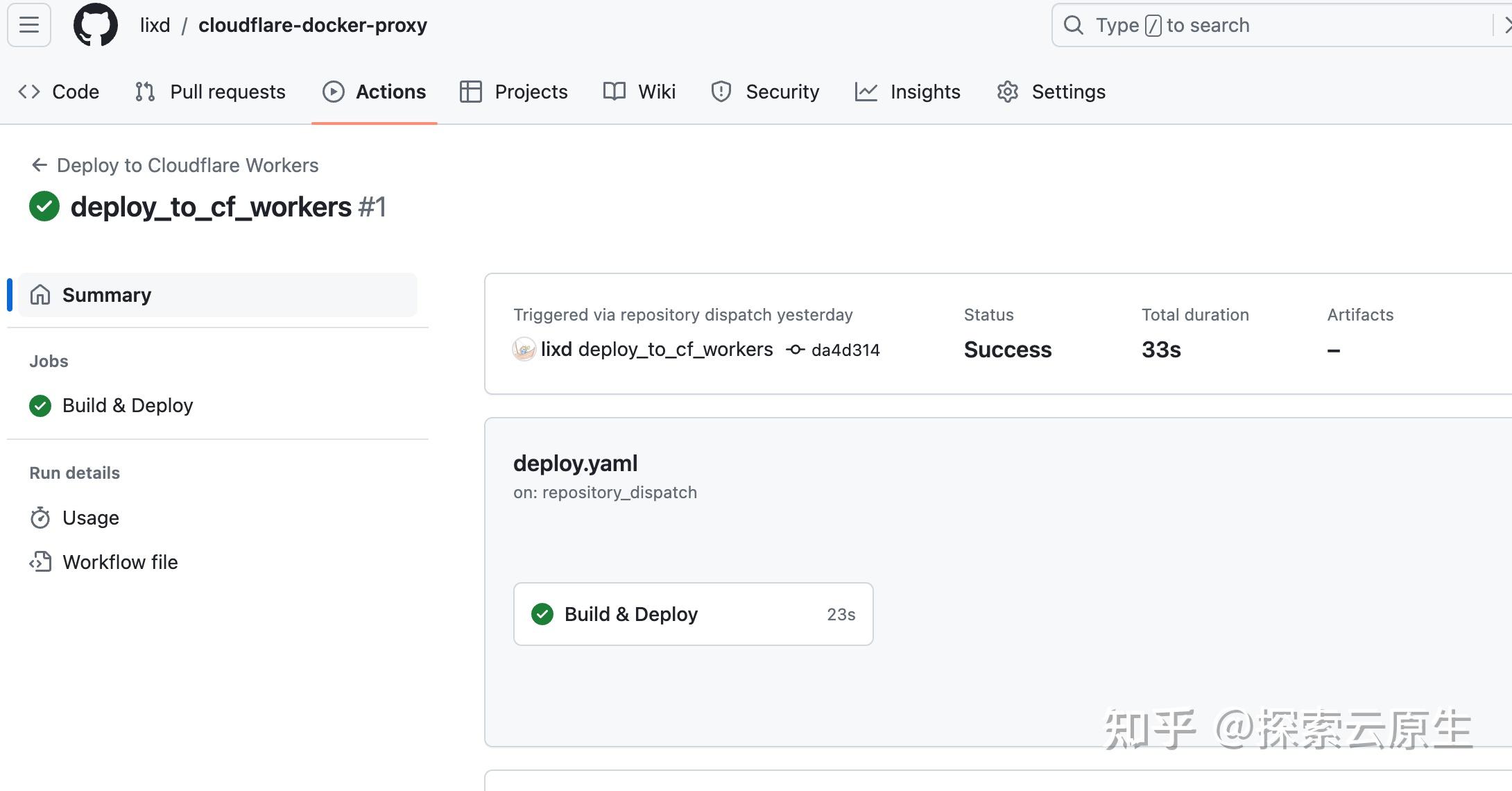Click the Usage stopwatch icon
The height and width of the screenshot is (791, 1512).
(40, 517)
